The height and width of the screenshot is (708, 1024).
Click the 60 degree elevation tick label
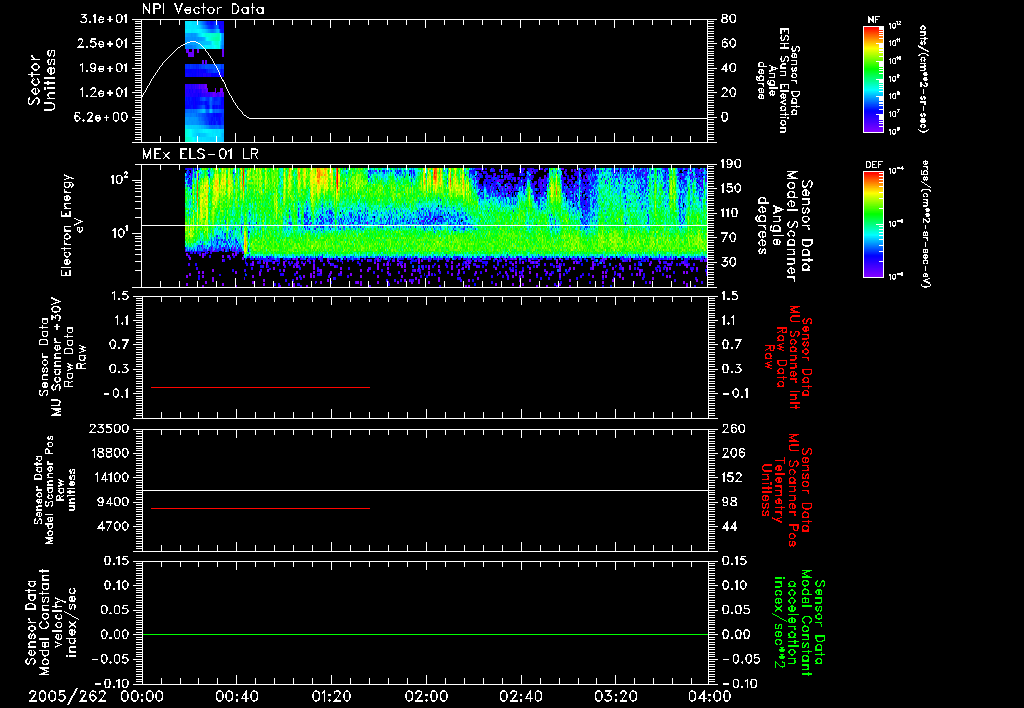(x=728, y=43)
